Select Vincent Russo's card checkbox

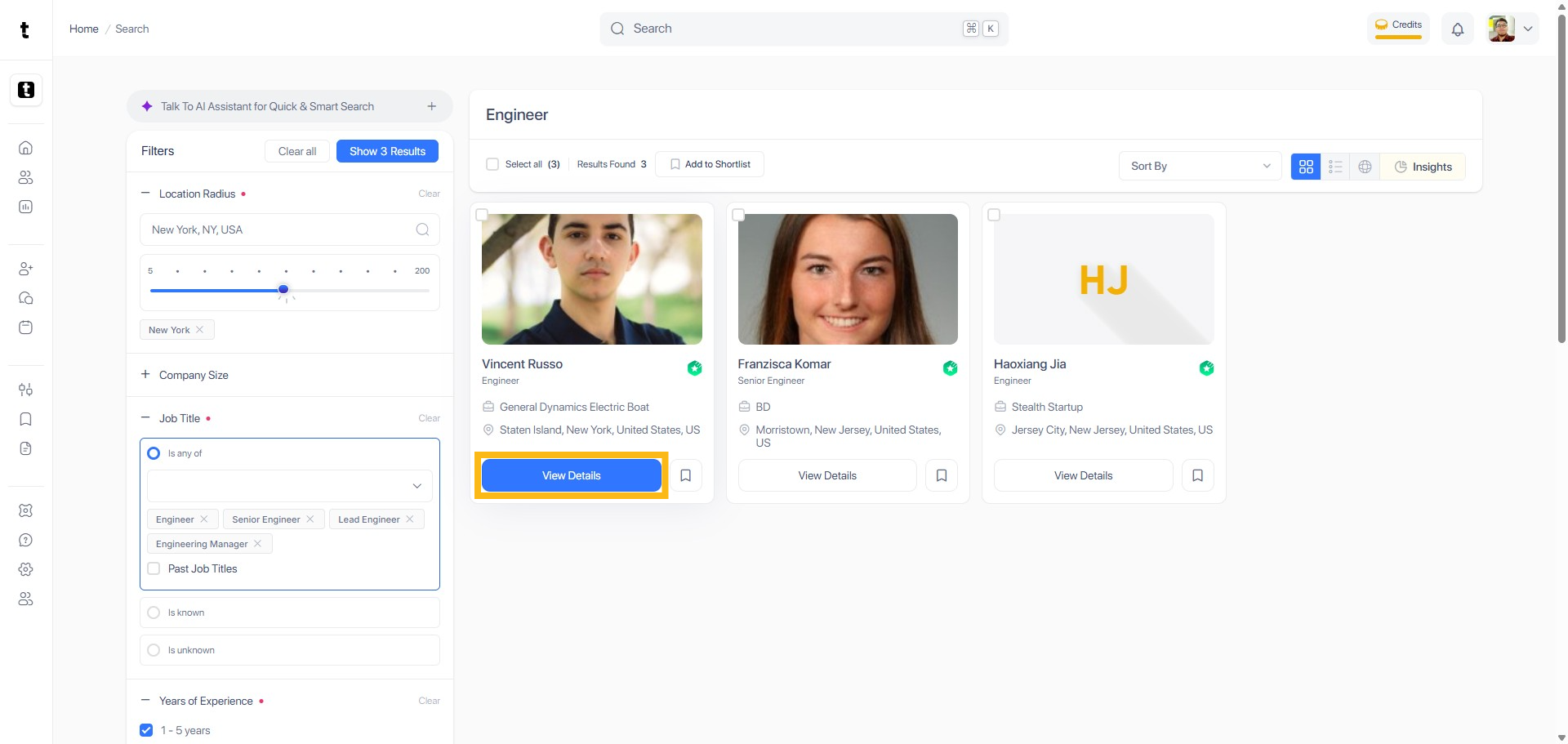482,215
